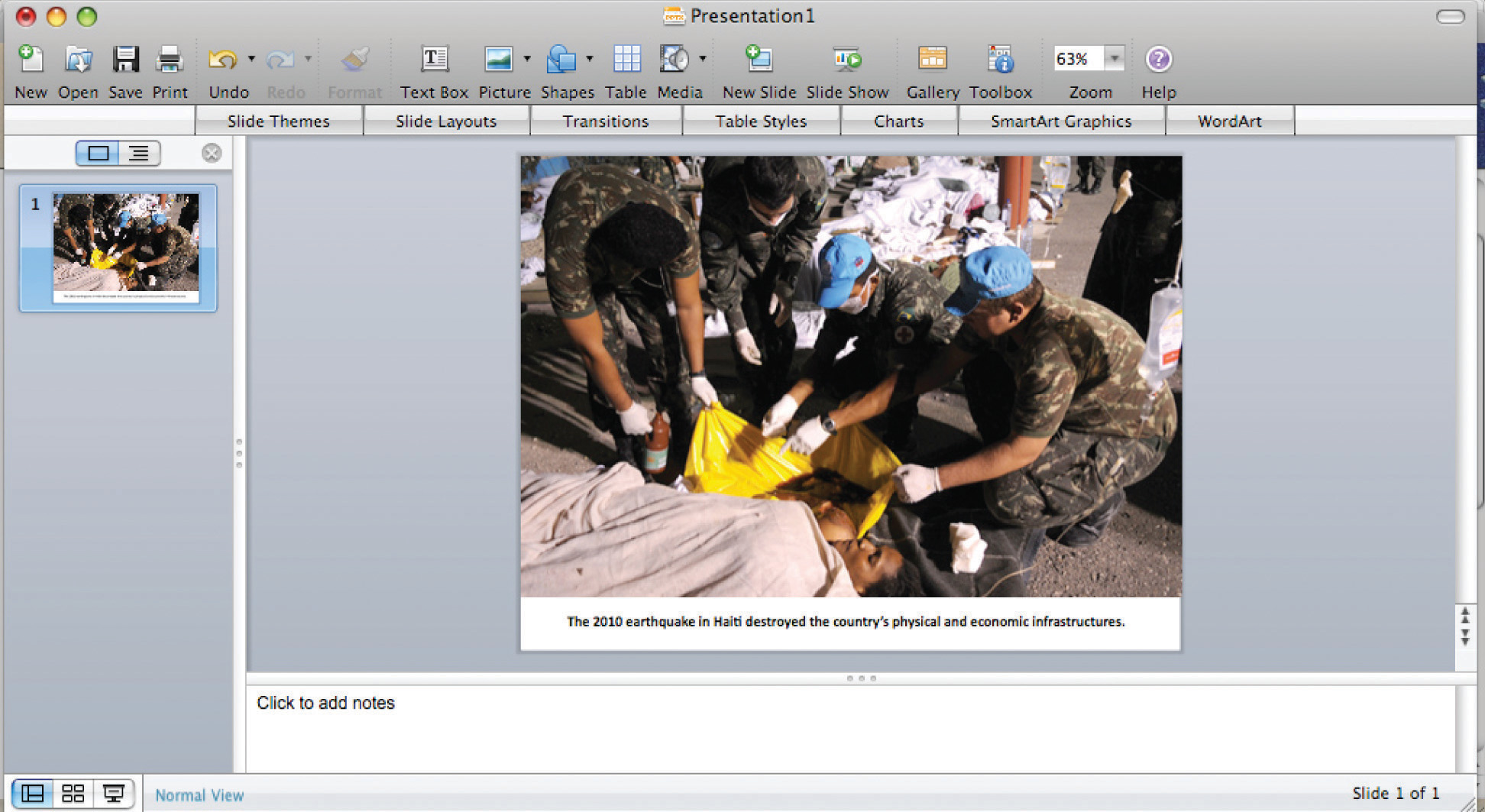Start the Slide Show
Screen dimensions: 1485x812
click(x=847, y=60)
